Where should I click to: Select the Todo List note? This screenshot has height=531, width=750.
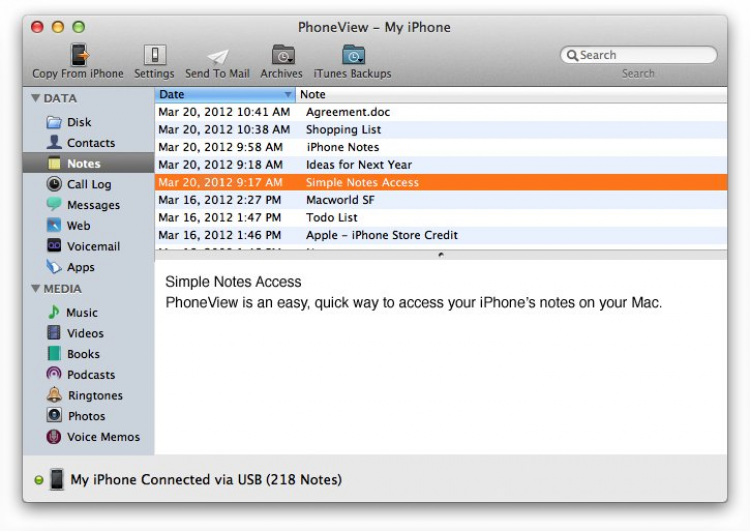point(441,218)
